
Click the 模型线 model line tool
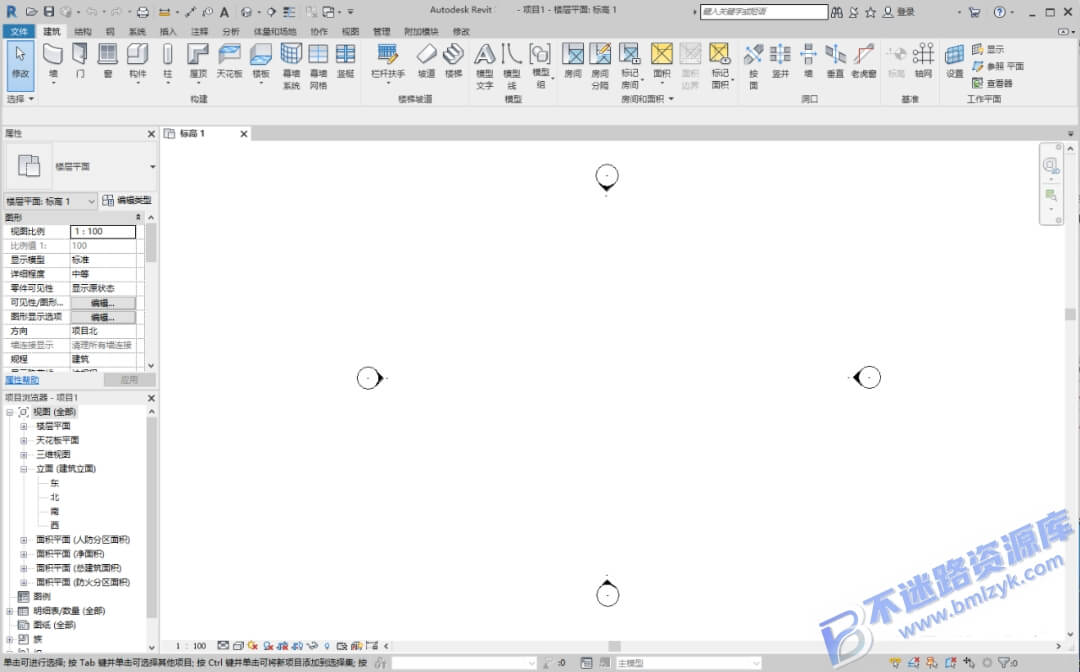coord(512,66)
